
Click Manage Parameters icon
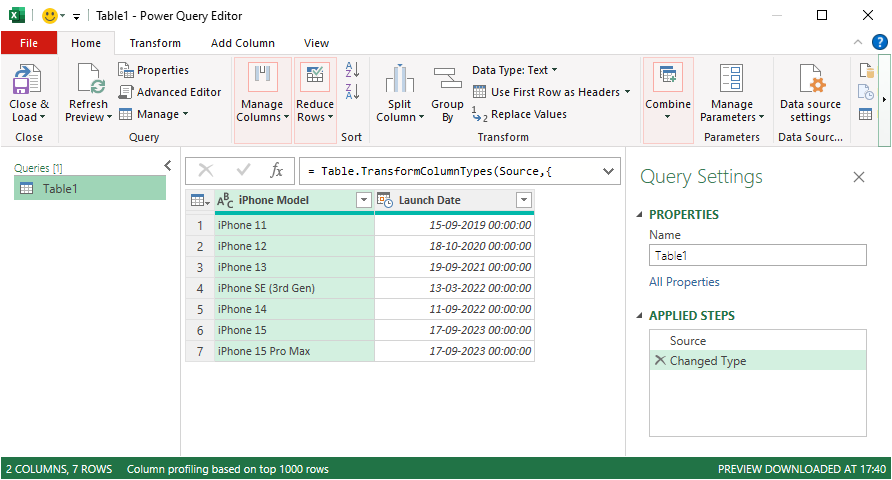tap(732, 78)
